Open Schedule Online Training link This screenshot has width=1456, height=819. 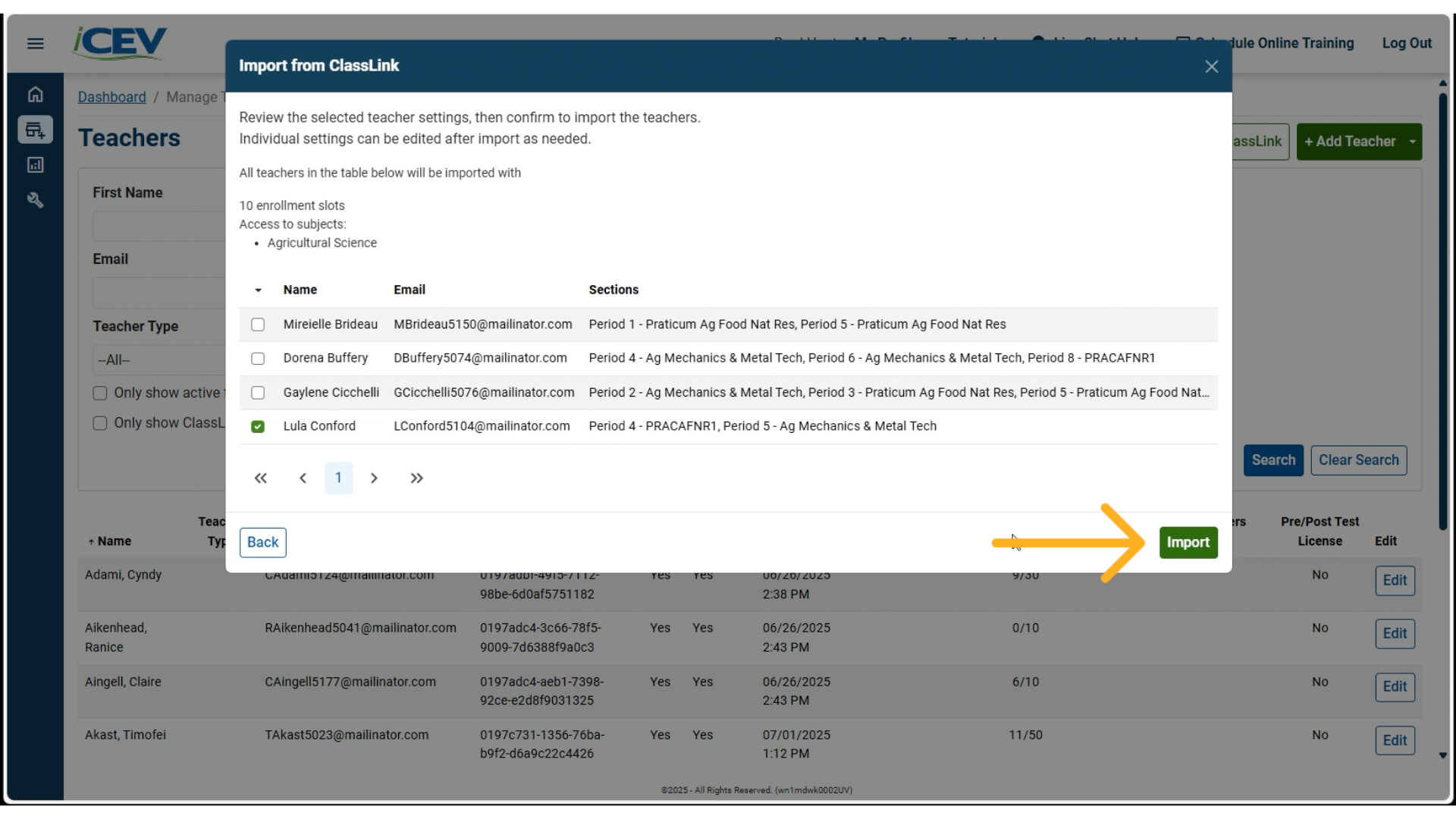[x=1265, y=43]
